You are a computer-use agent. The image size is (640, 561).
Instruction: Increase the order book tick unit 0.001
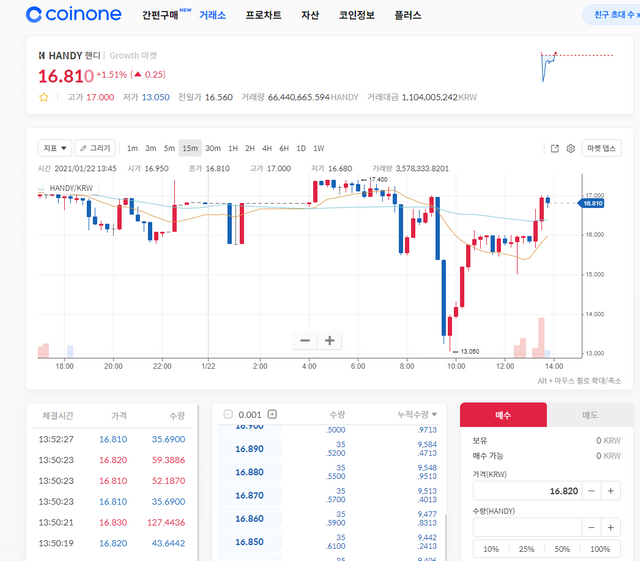(272, 415)
